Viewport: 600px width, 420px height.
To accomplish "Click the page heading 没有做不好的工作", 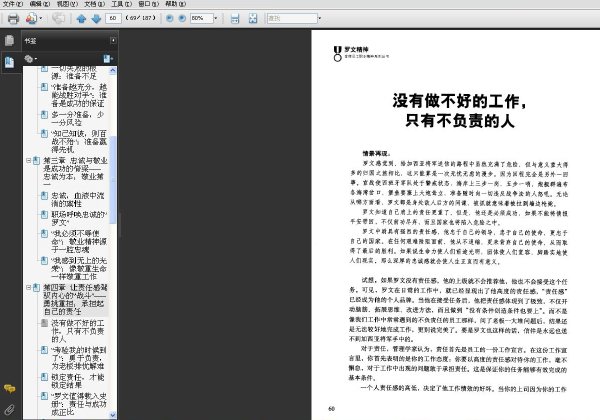I will (x=459, y=111).
